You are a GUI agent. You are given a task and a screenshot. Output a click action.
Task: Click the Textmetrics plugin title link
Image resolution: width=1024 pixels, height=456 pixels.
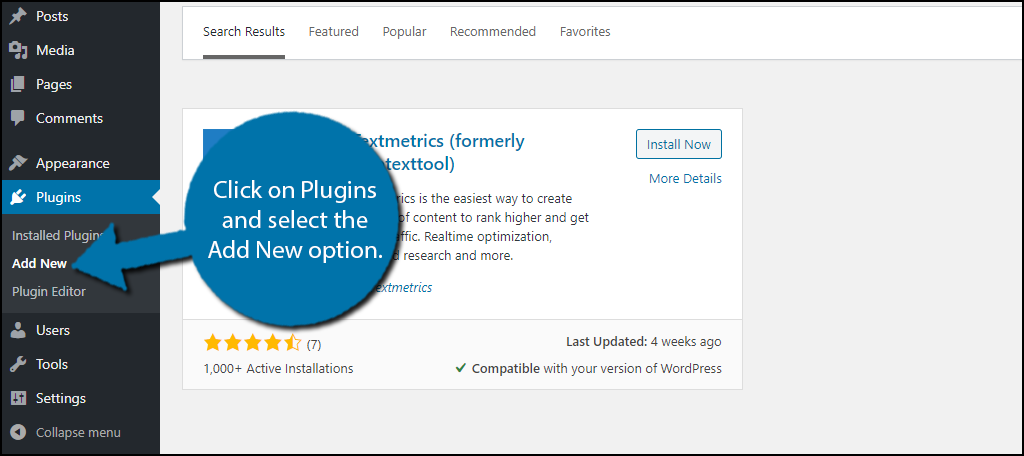coord(438,152)
